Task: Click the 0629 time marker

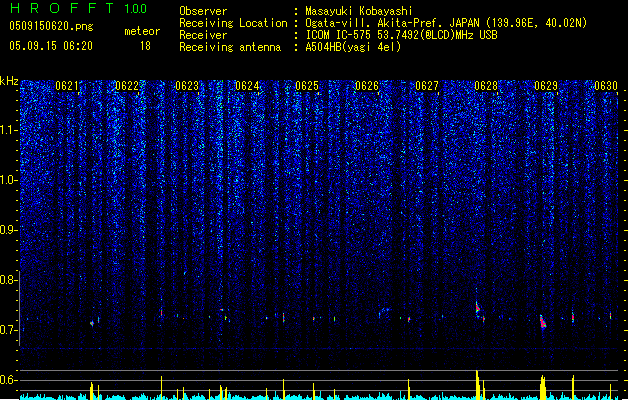Action: [x=546, y=86]
